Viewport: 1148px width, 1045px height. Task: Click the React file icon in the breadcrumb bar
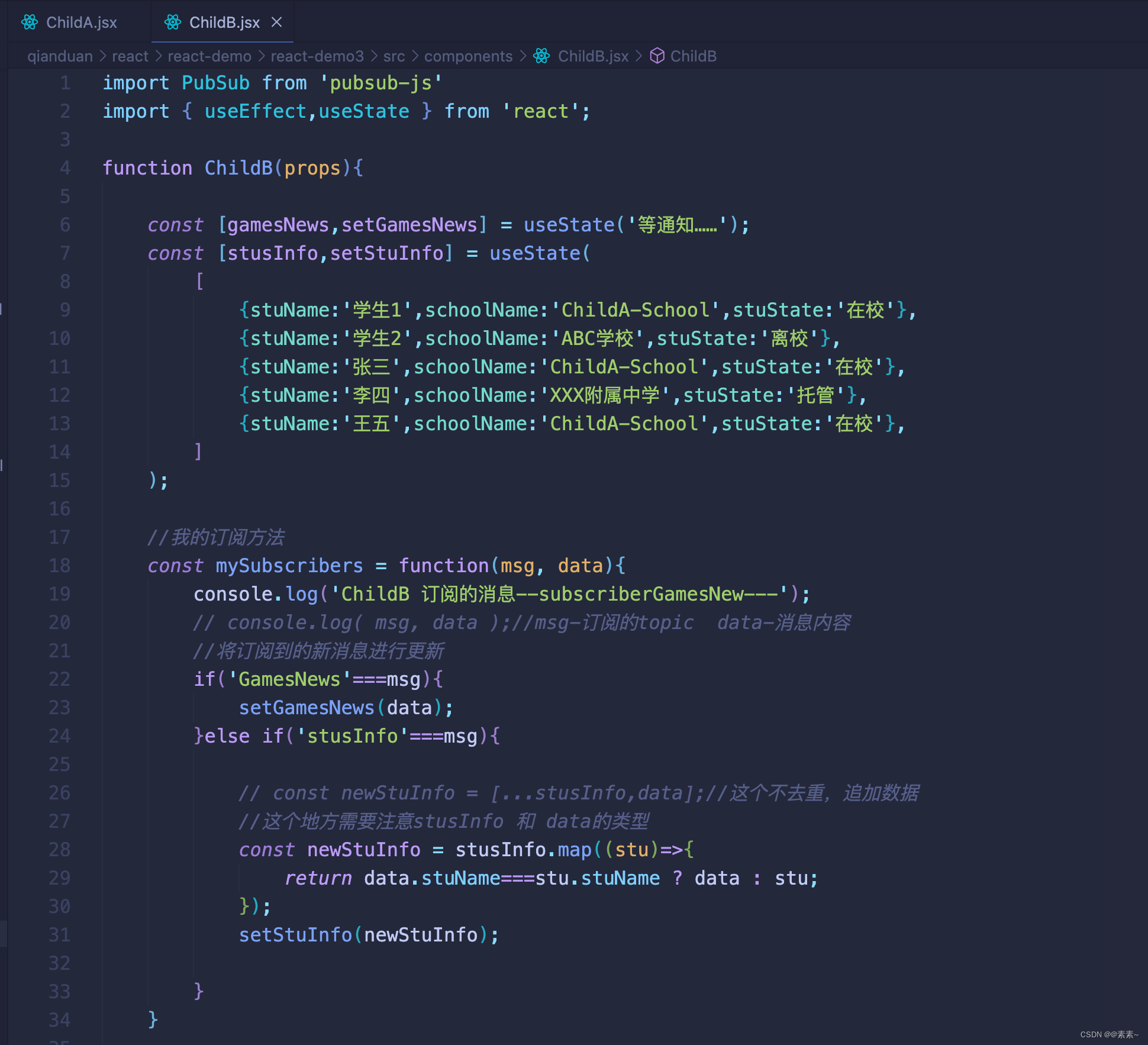tap(541, 56)
